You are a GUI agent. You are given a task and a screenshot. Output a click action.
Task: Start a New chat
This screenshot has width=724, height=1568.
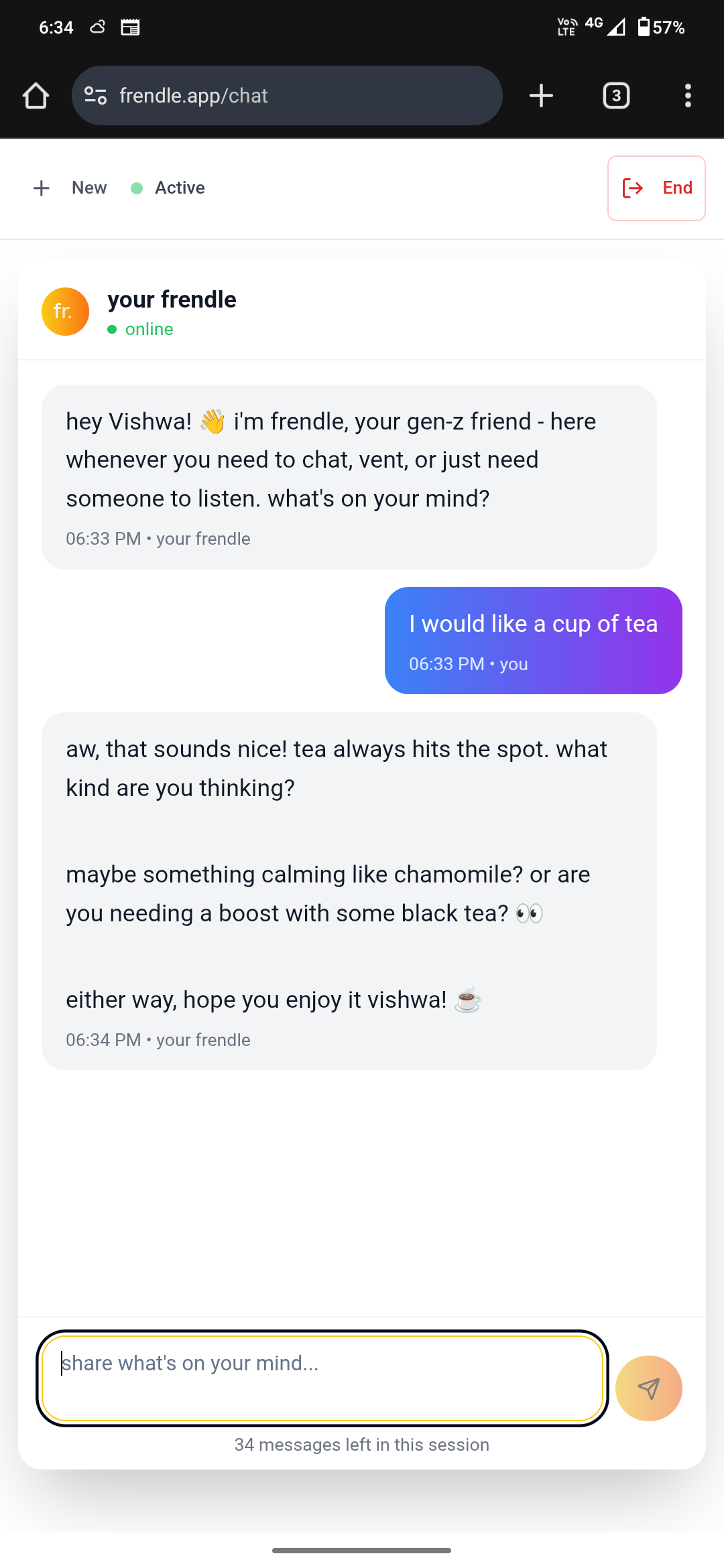point(88,188)
